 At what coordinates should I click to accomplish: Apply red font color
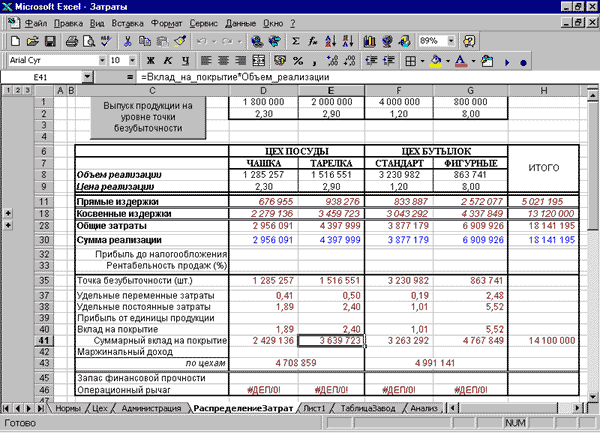click(x=461, y=60)
